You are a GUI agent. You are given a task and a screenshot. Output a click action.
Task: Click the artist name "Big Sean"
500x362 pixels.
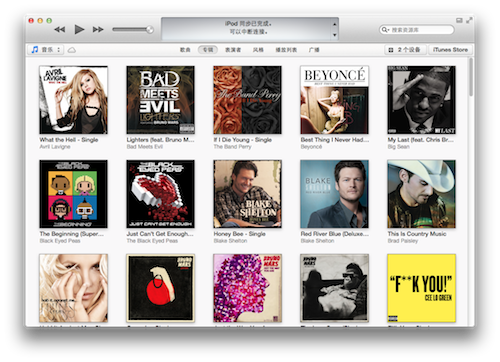(x=399, y=147)
